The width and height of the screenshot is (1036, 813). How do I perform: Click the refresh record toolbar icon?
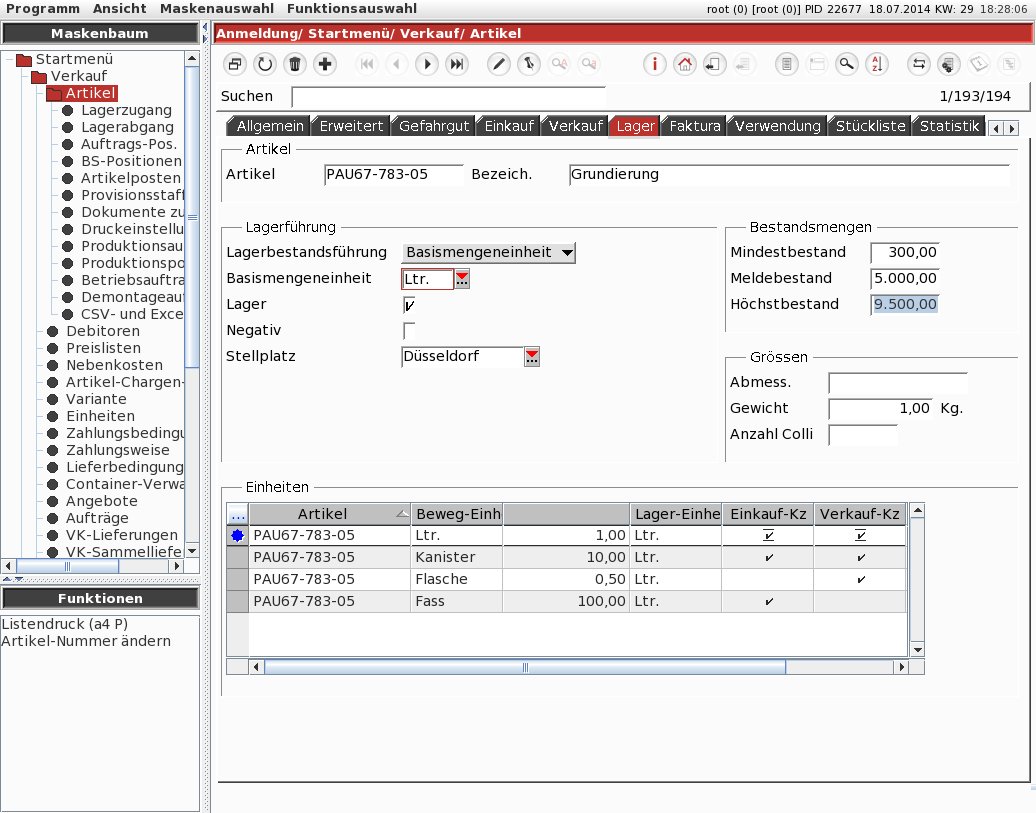coord(265,64)
